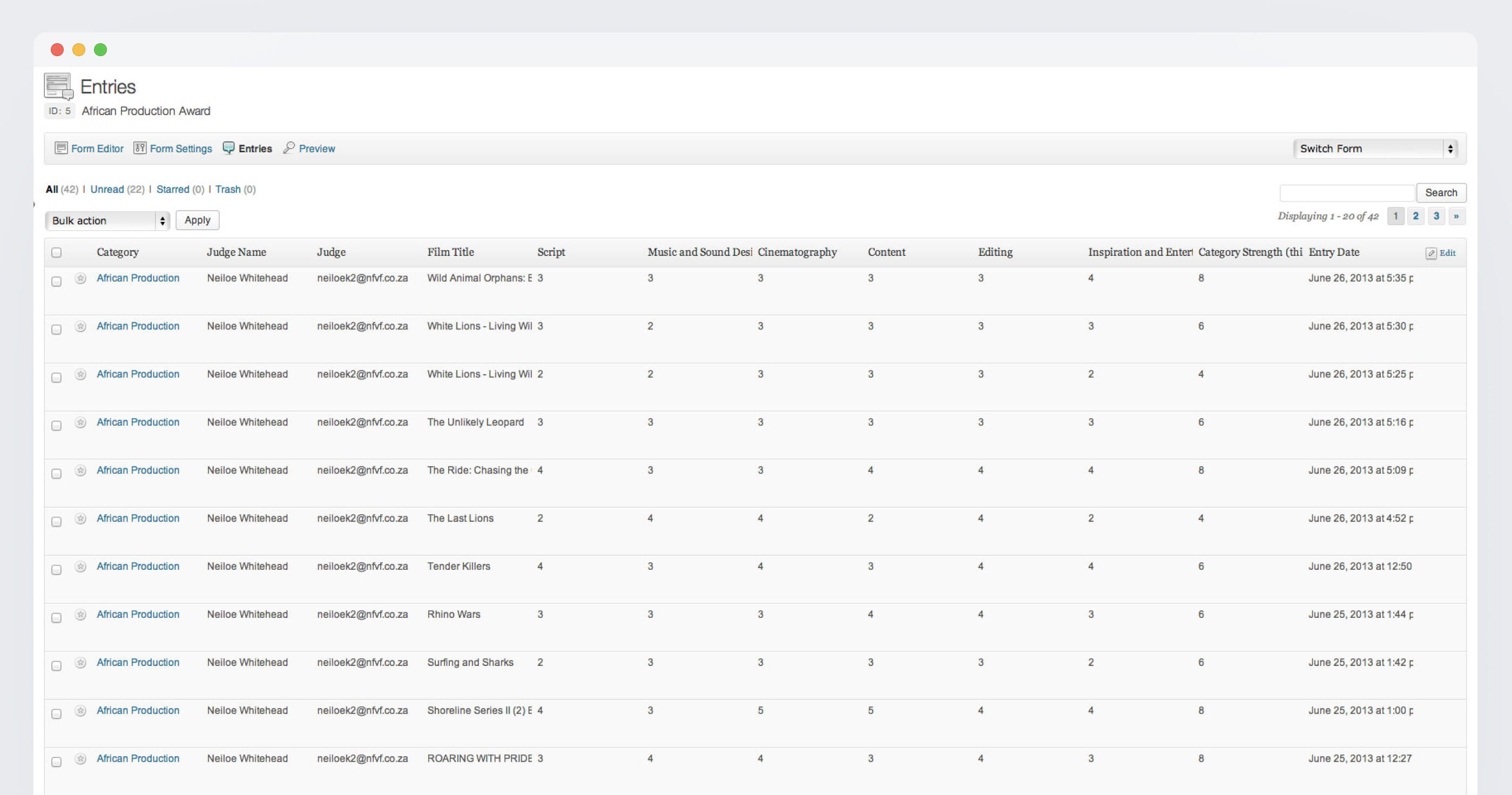Check the June 26 5:30 White Lions checkbox
Image resolution: width=1512 pixels, height=795 pixels.
click(56, 330)
